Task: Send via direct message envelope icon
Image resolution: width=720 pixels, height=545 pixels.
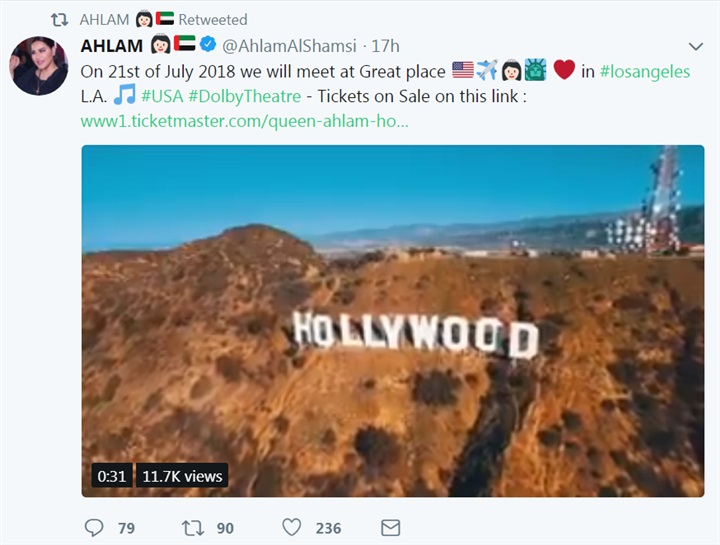Action: [x=391, y=528]
